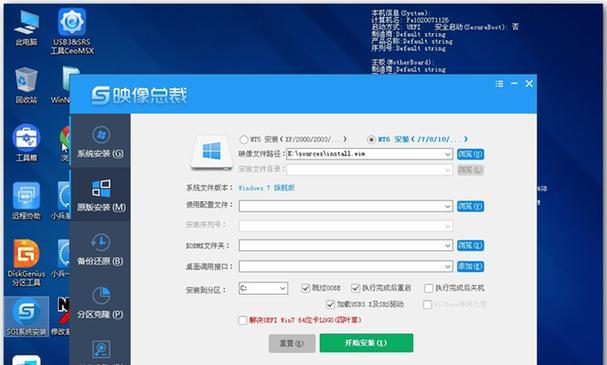Minimize the 映像总裁 window
607x365 pixels.
[514, 83]
